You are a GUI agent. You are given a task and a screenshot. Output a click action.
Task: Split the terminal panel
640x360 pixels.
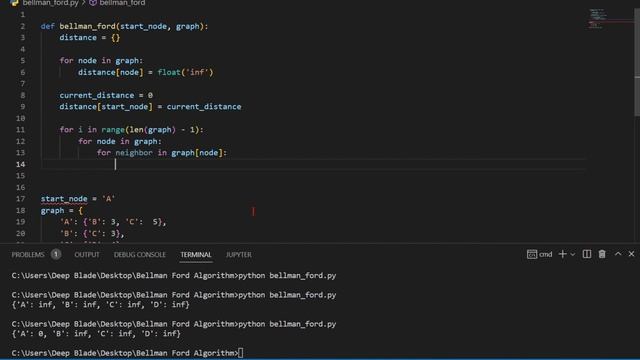(587, 254)
